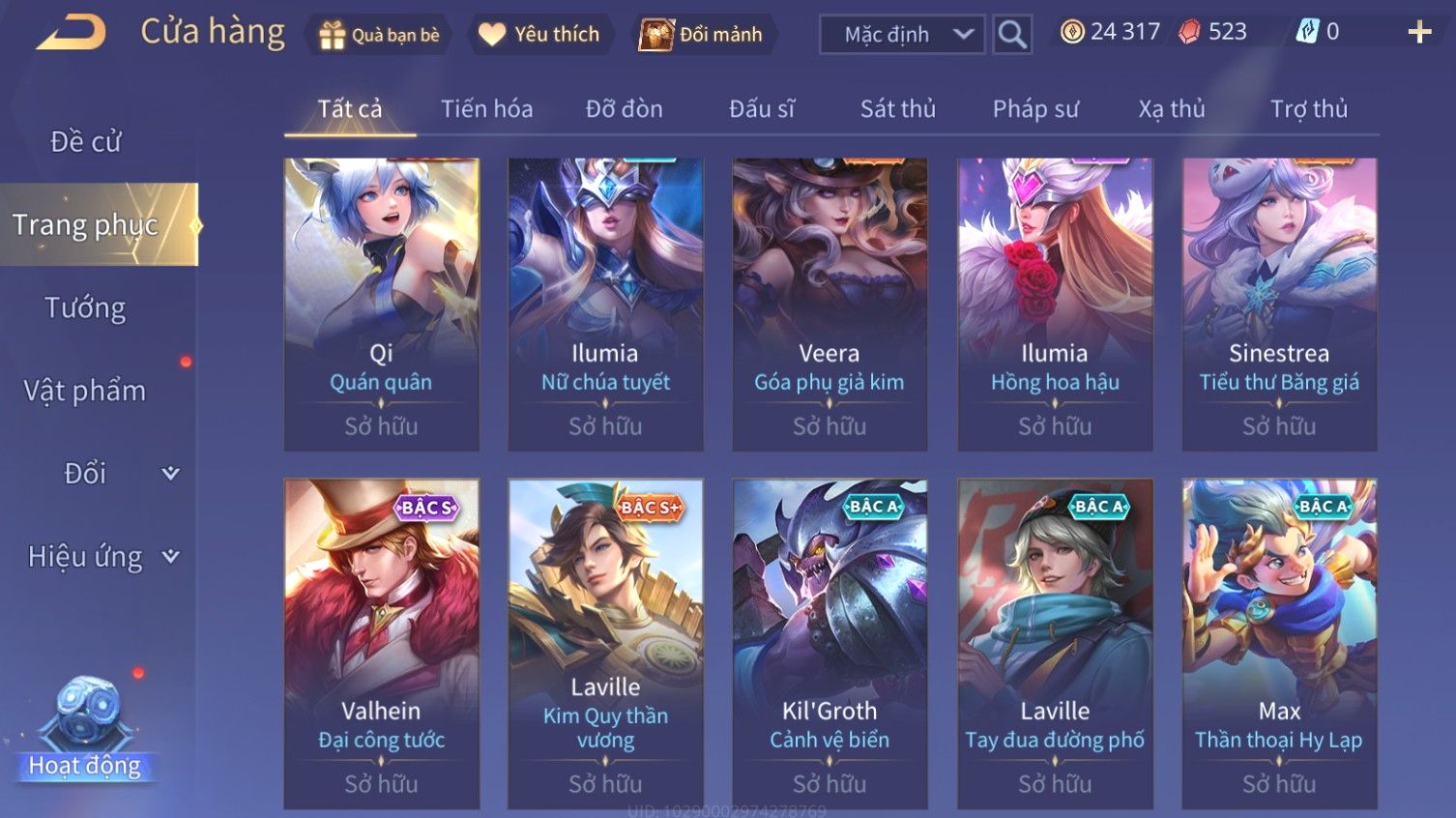This screenshot has width=1456, height=818.
Task: Select the Pháp sư tab
Action: click(1035, 109)
